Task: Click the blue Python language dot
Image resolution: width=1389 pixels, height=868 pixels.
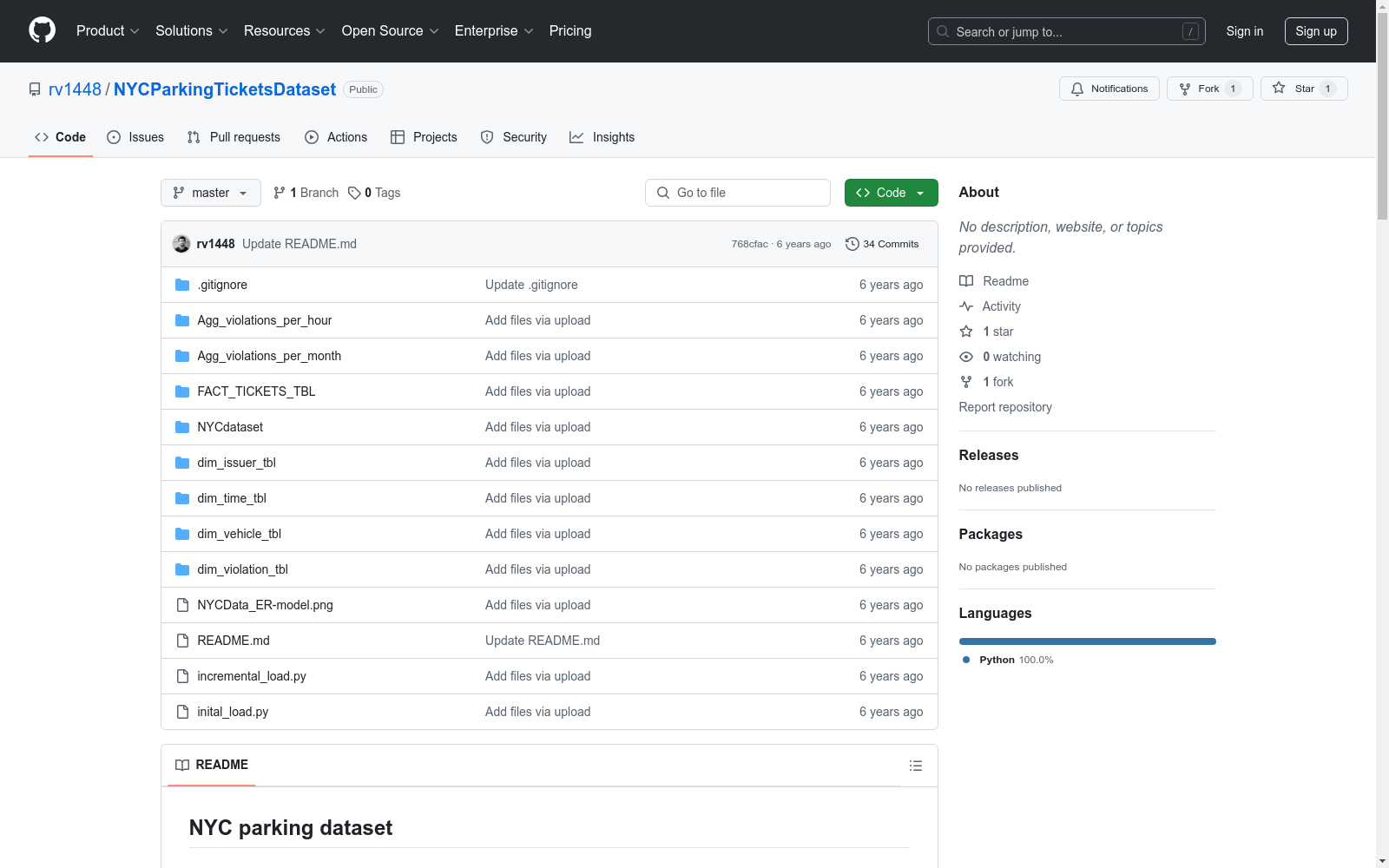Action: pyautogui.click(x=966, y=660)
